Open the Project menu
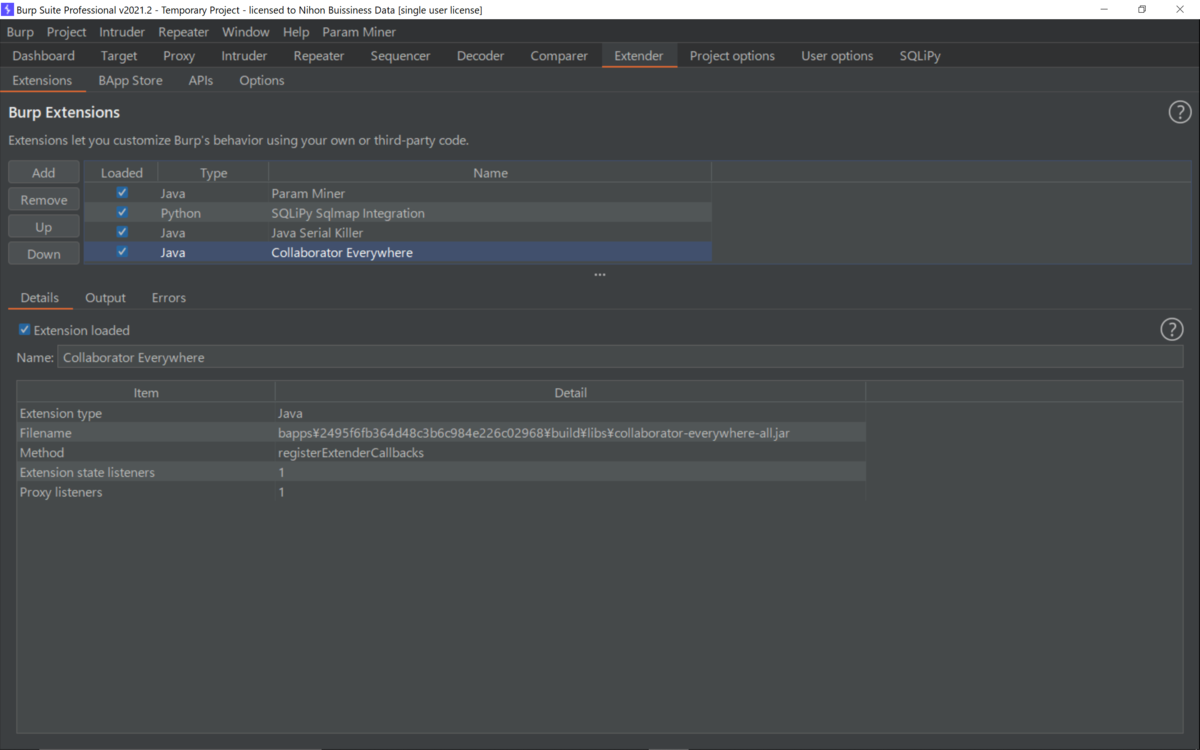The height and width of the screenshot is (750, 1200). [66, 32]
